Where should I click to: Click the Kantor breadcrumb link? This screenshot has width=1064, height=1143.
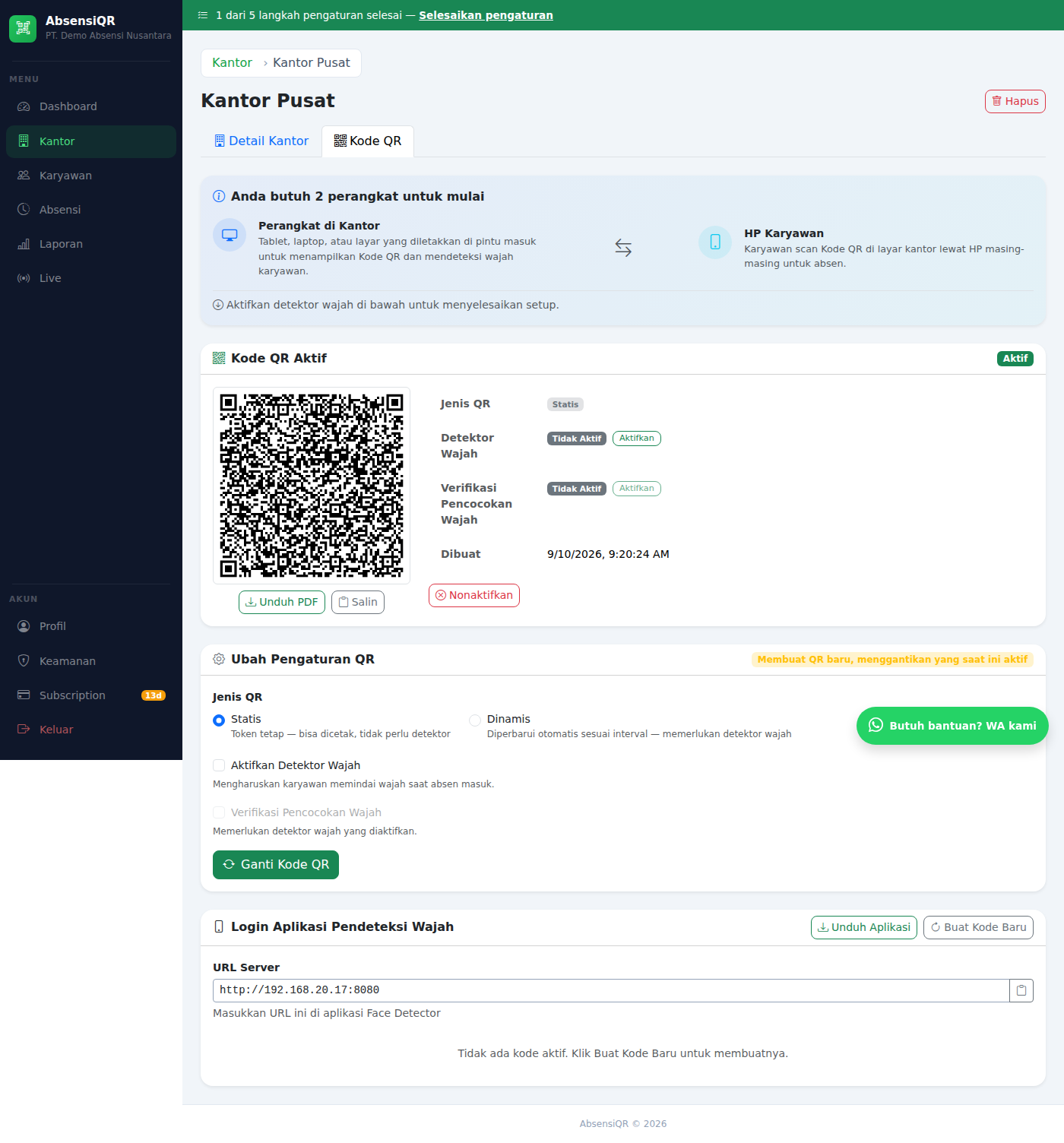[232, 63]
